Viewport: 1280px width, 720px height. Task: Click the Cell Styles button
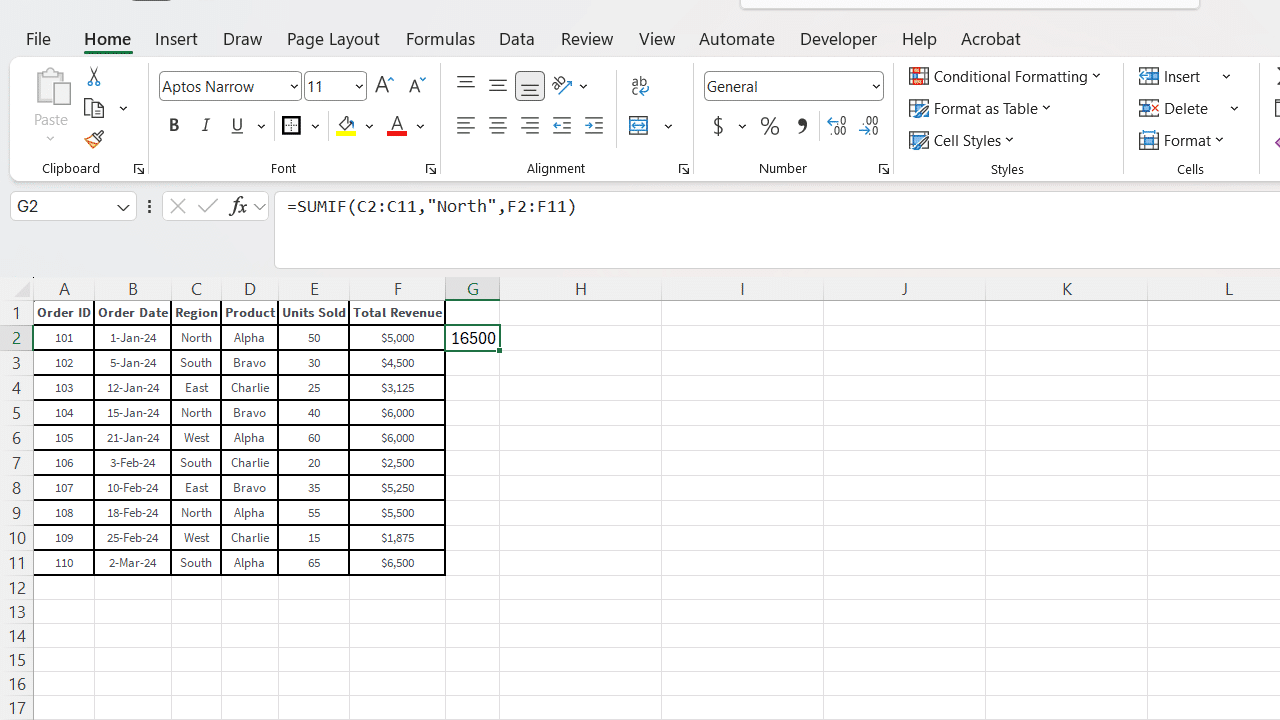point(963,140)
